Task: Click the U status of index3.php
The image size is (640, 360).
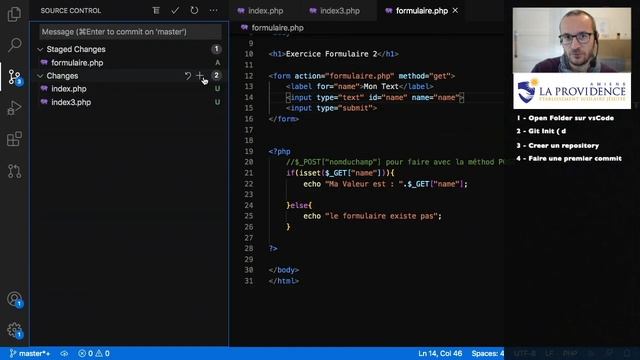Action: 218,102
